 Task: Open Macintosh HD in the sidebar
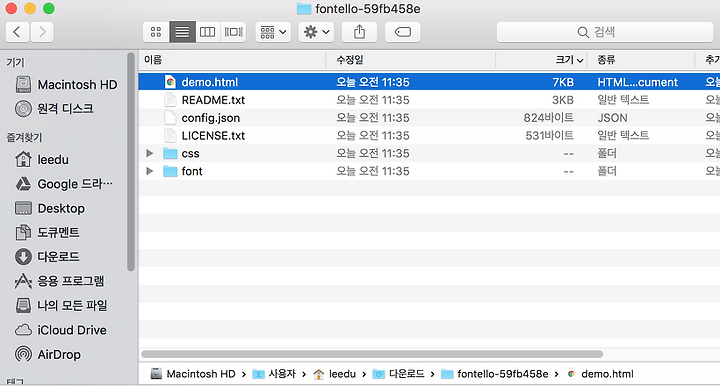pyautogui.click(x=66, y=84)
